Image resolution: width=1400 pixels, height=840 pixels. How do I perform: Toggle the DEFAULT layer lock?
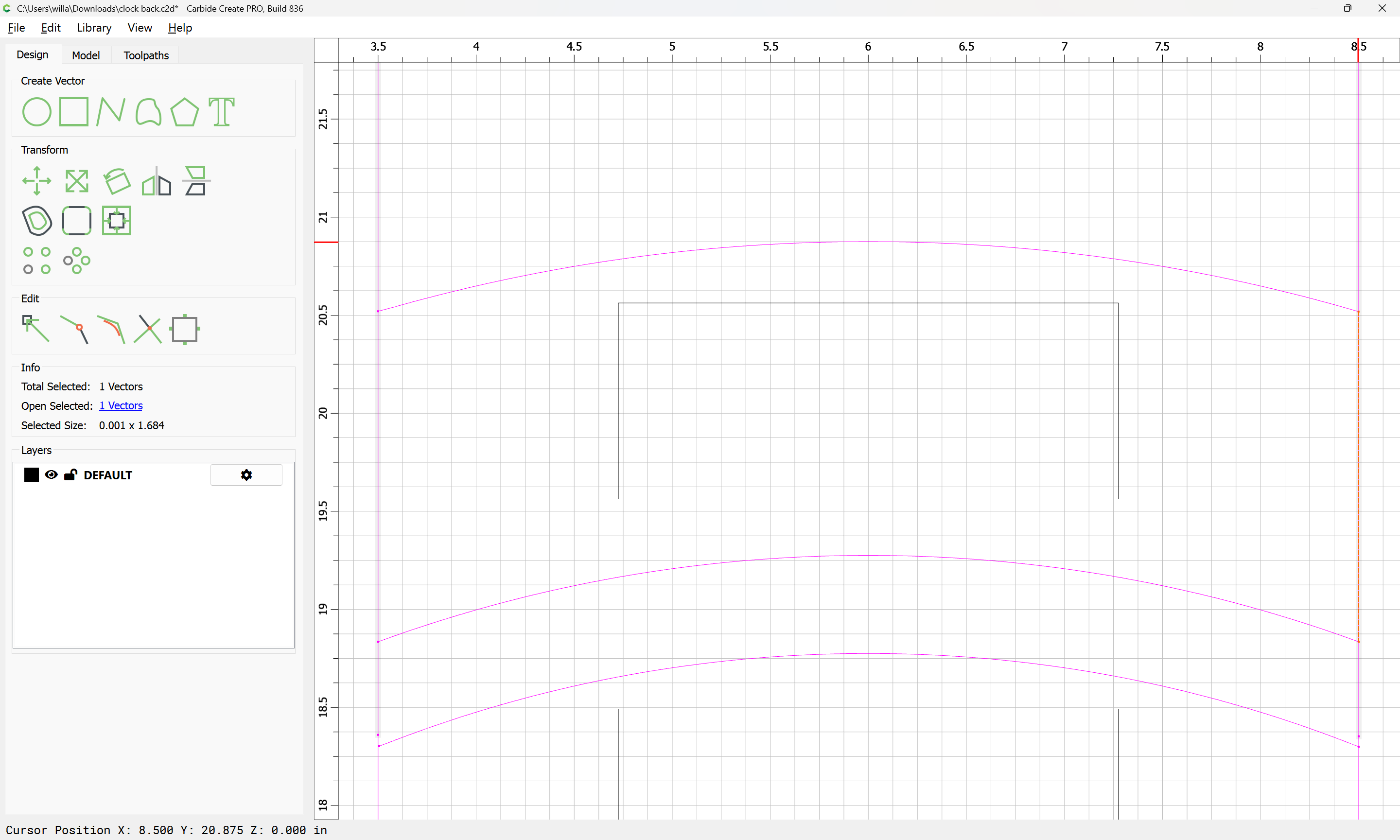(x=70, y=475)
